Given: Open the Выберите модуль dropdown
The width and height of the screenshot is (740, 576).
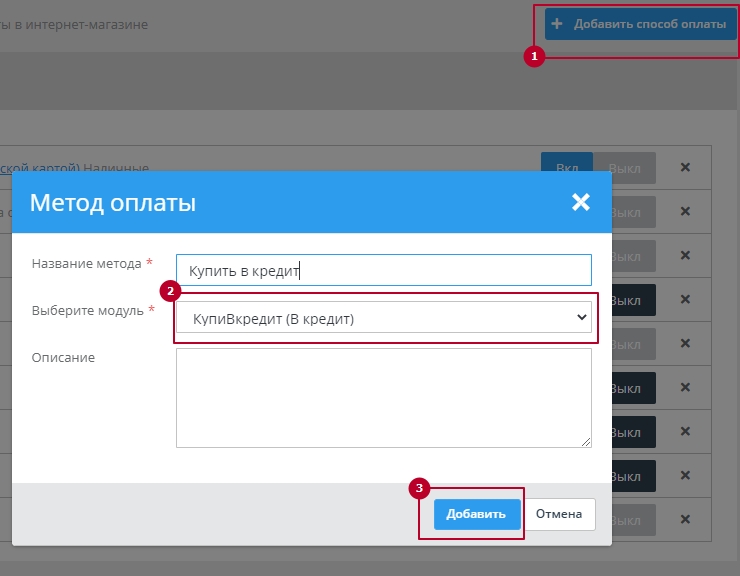Looking at the screenshot, I should 383,318.
